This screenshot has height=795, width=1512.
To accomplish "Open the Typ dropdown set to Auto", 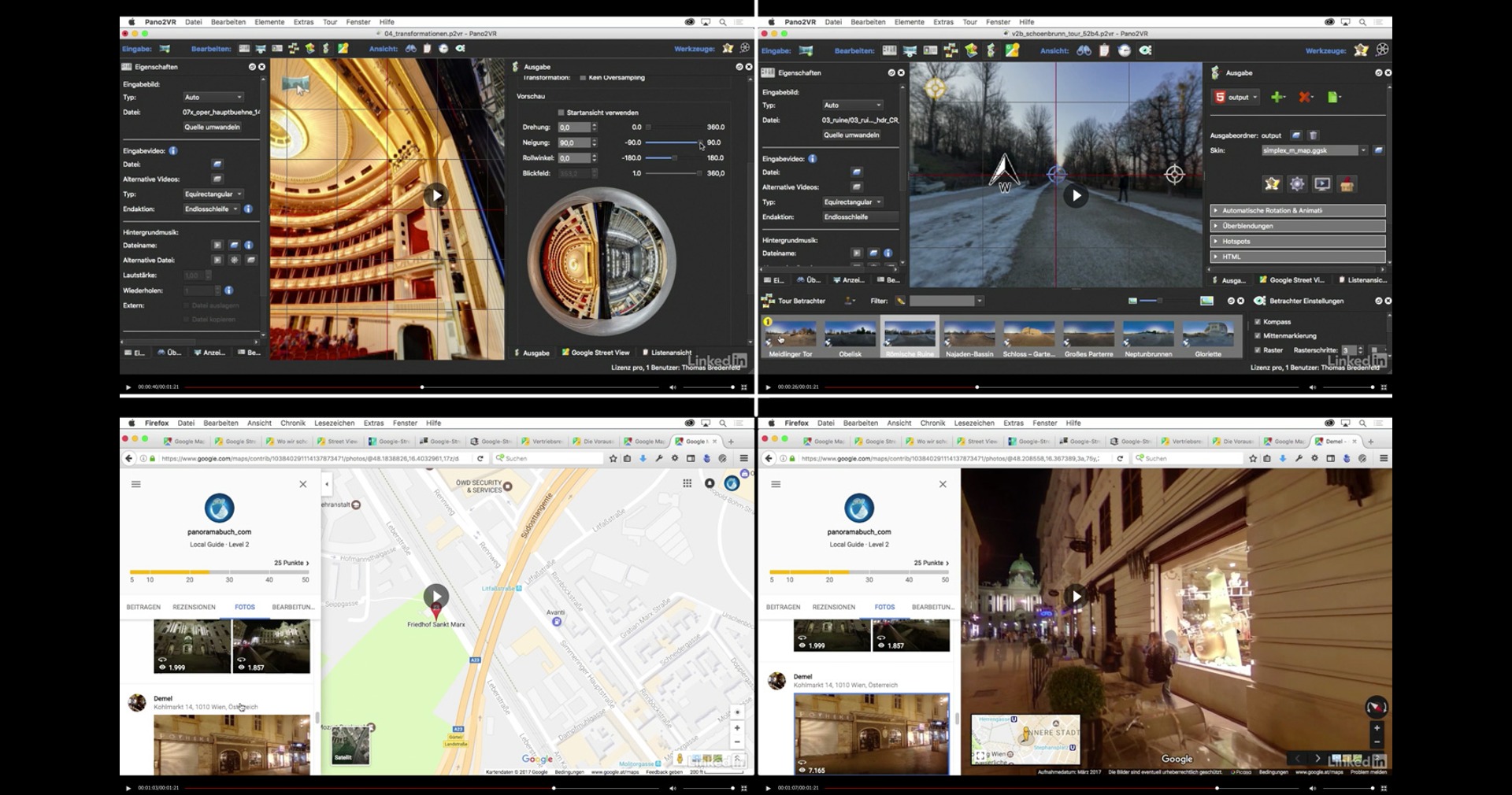I will (x=852, y=105).
